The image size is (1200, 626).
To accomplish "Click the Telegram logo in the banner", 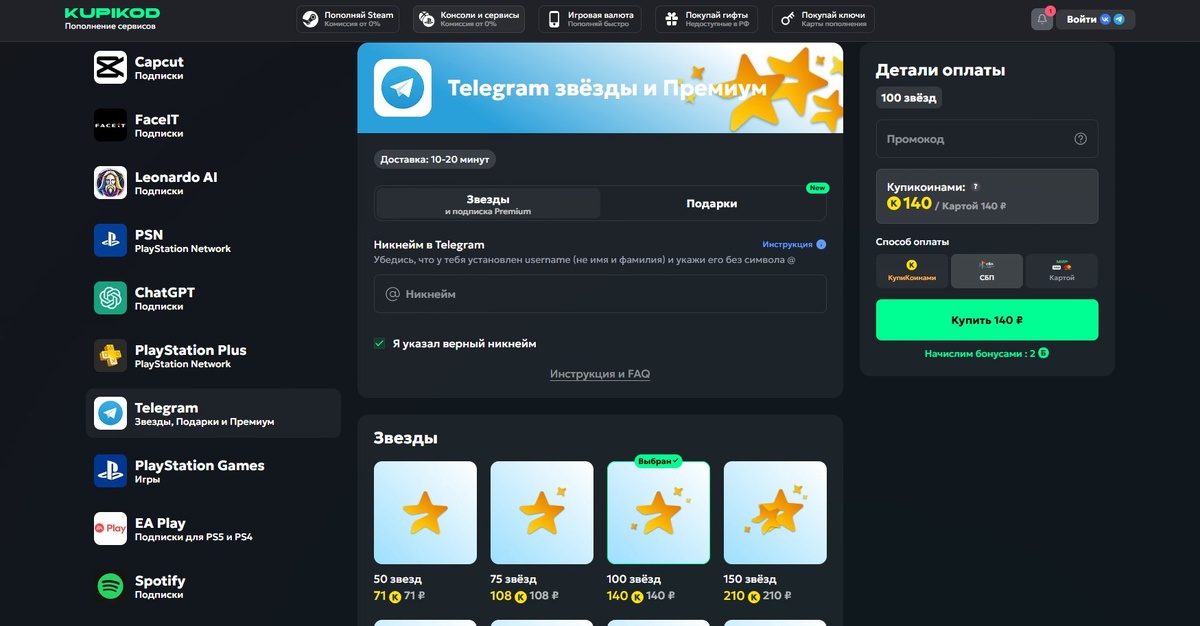I will [x=402, y=88].
